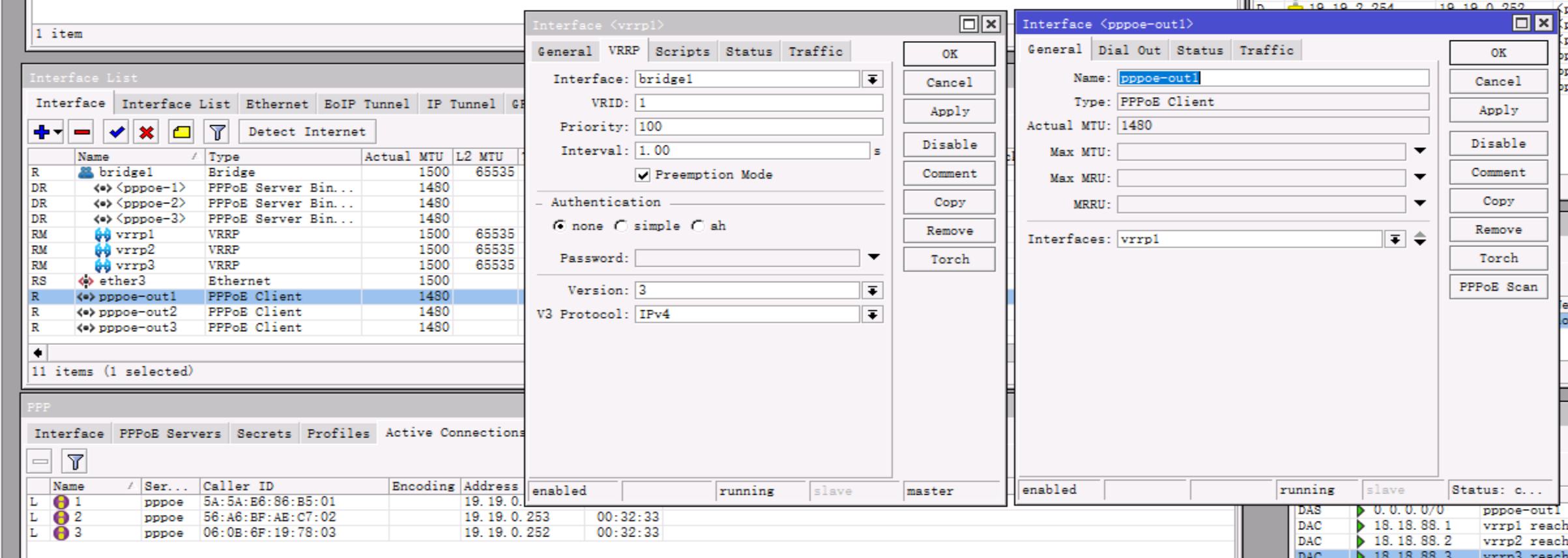Viewport: 1568px width, 558px height.
Task: Open the PPPoE Servers tab
Action: [x=170, y=433]
